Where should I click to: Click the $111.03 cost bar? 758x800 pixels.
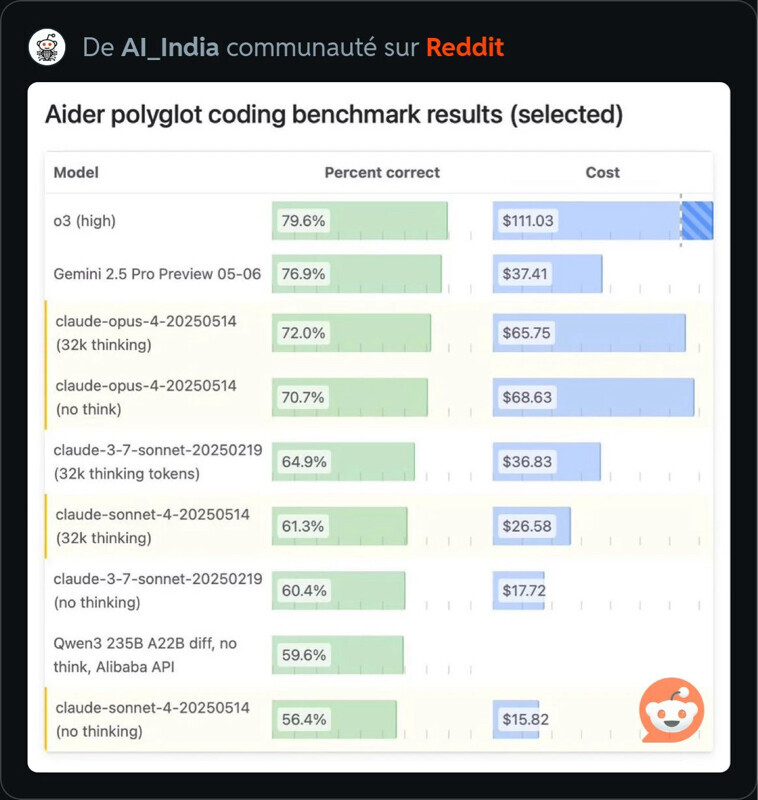(600, 221)
